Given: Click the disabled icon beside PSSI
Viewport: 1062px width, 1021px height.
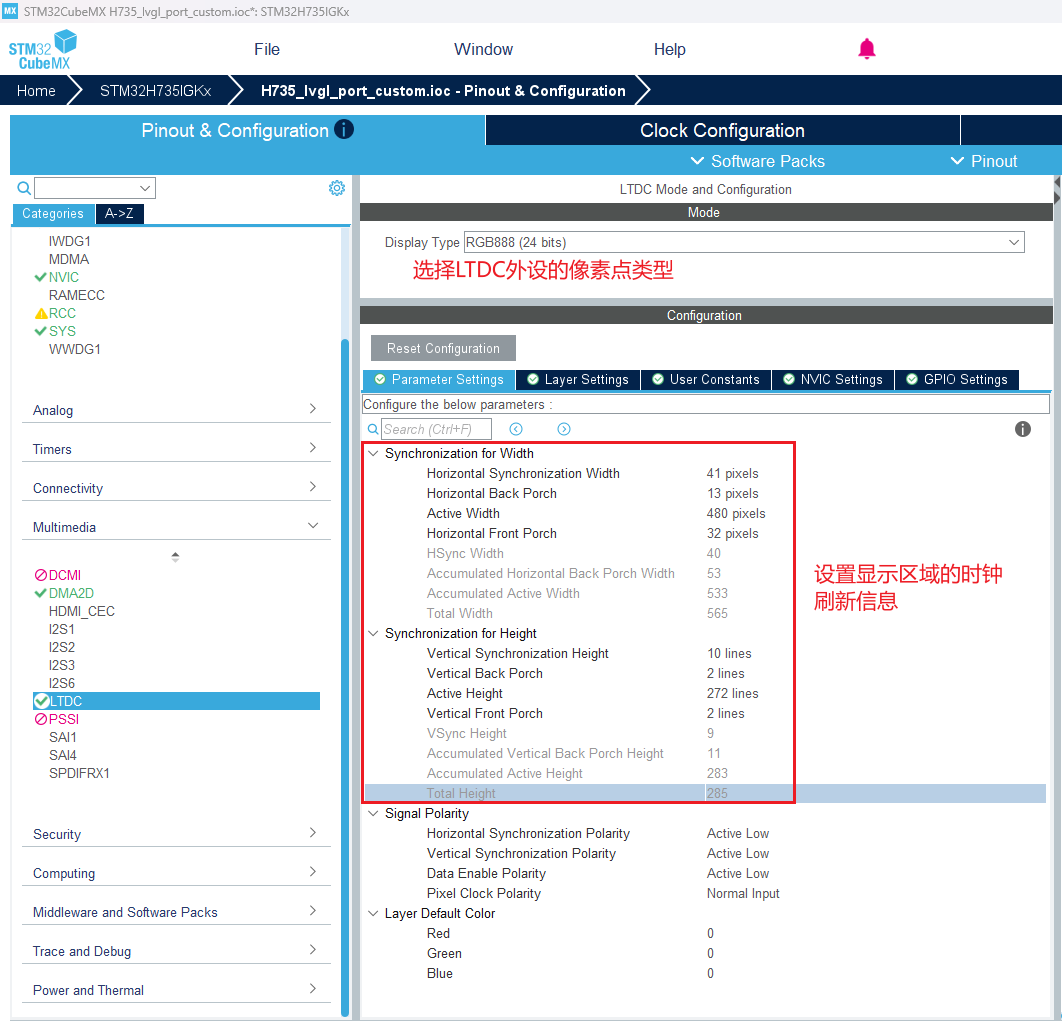Looking at the screenshot, I should tap(41, 719).
